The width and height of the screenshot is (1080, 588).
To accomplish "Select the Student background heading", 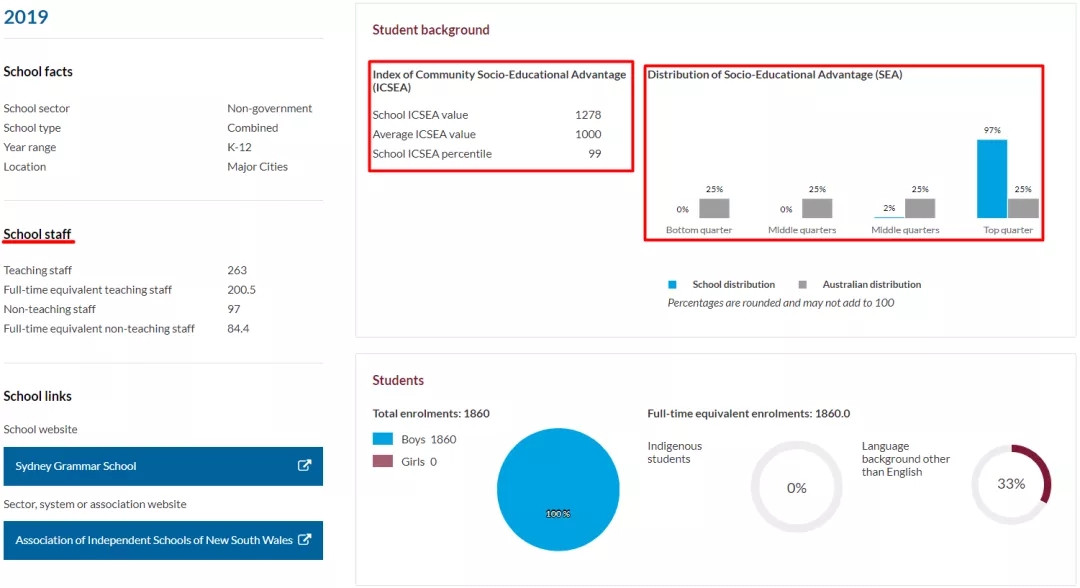I will [x=431, y=30].
